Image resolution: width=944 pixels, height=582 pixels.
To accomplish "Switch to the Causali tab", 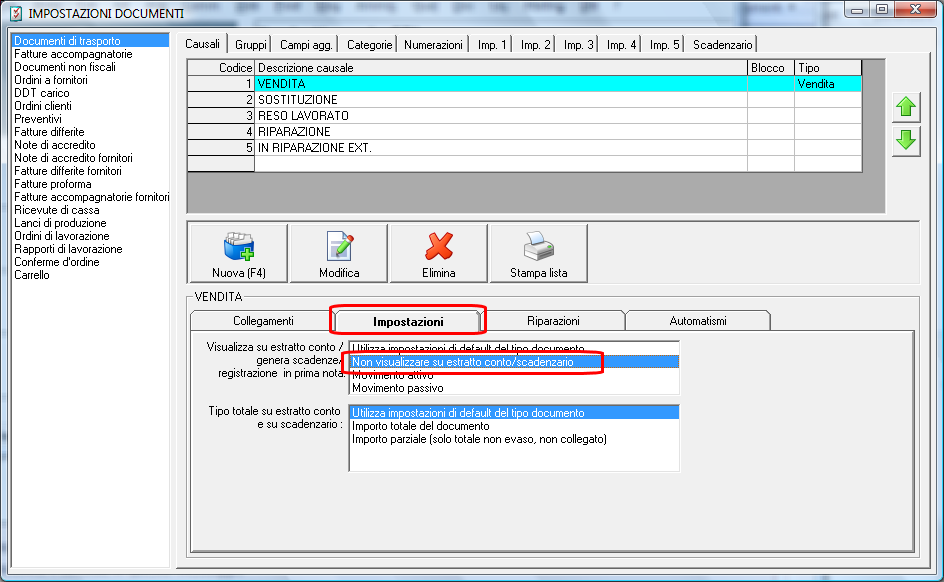I will [202, 44].
